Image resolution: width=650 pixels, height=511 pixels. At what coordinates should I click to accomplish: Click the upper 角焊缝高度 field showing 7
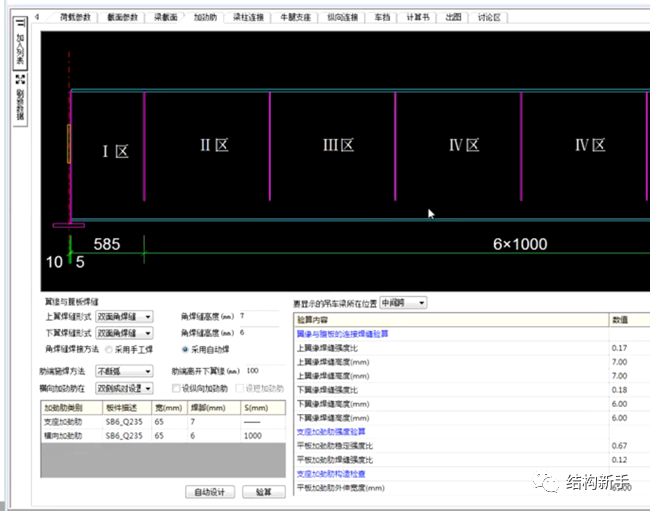coord(261,316)
